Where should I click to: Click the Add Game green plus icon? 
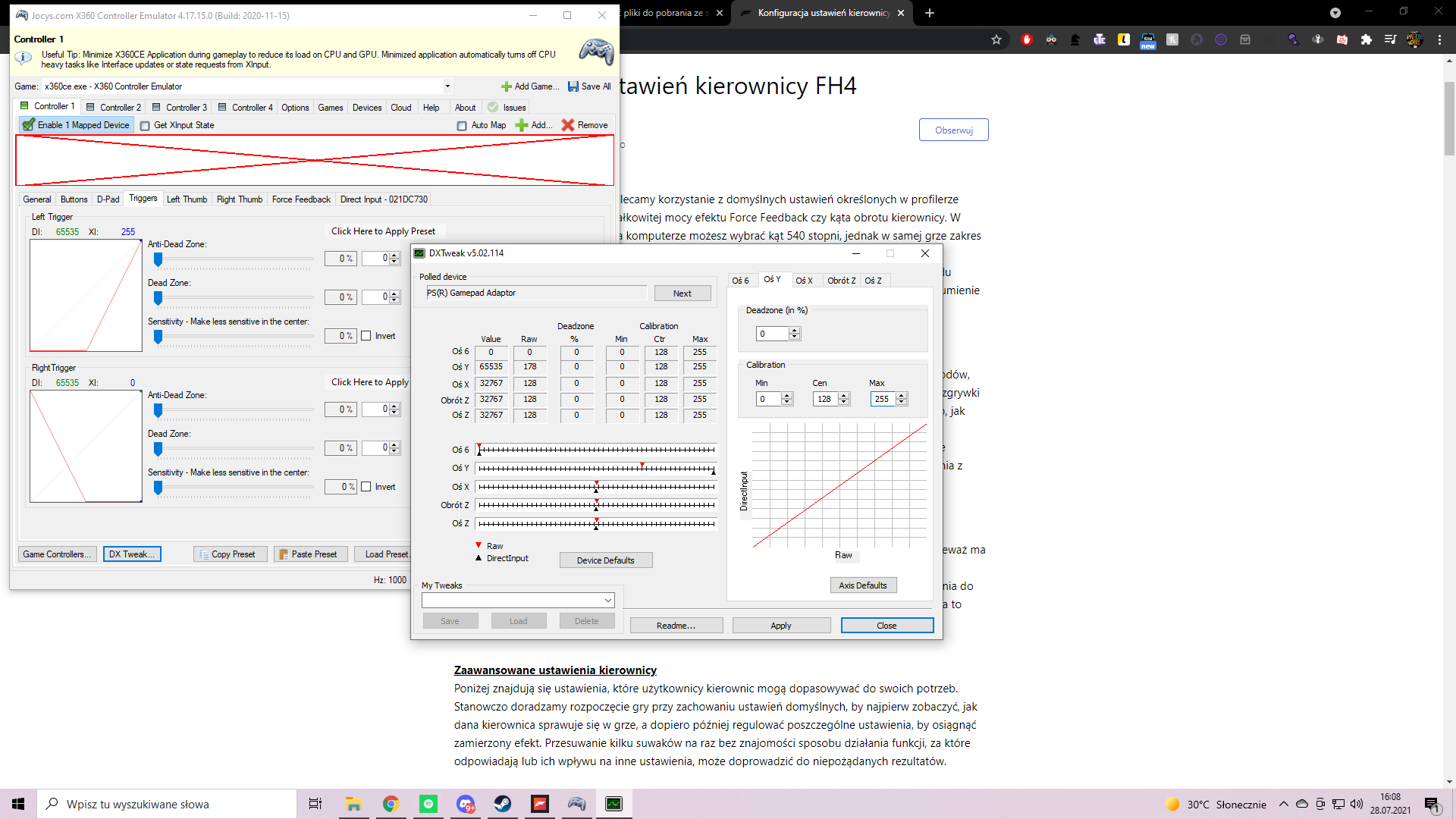click(x=507, y=86)
